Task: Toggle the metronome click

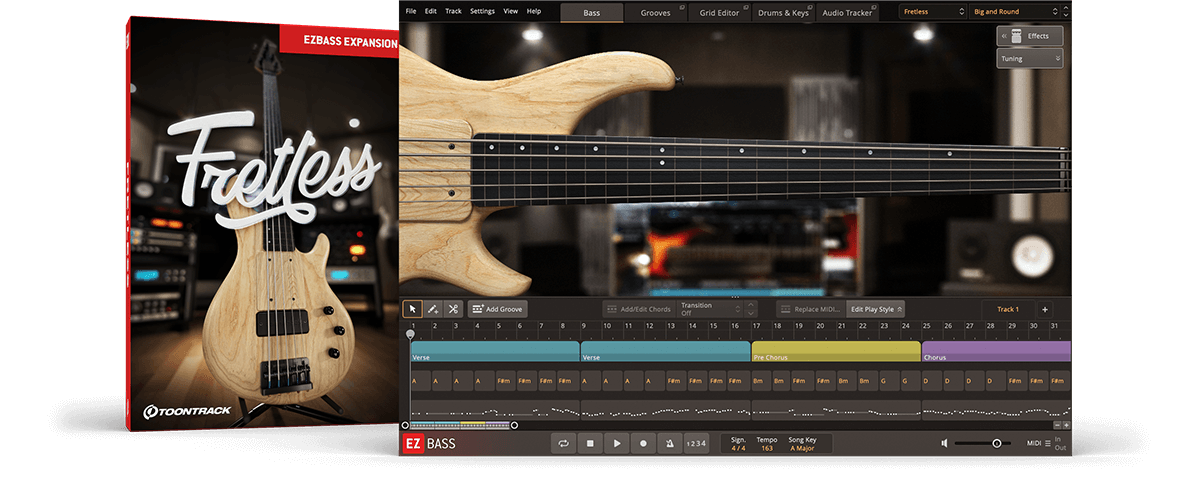Action: [x=669, y=443]
